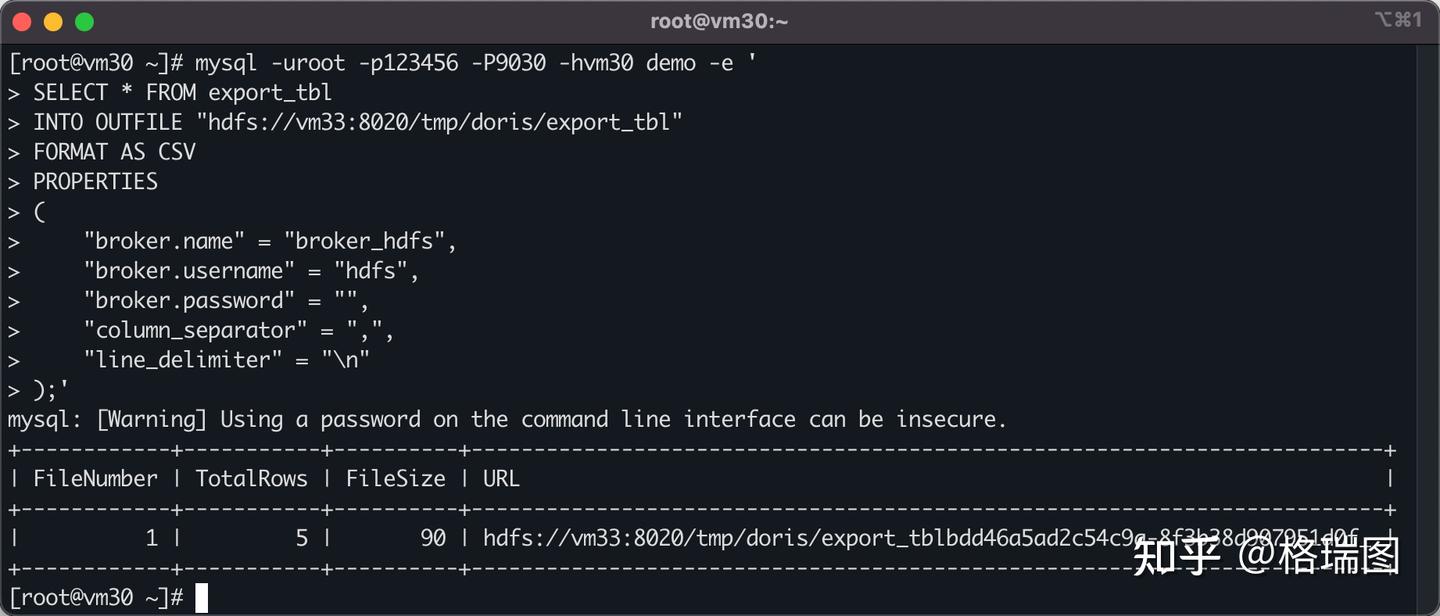This screenshot has width=1440, height=616.
Task: Maximize the terminal using green button
Action: pos(84,21)
